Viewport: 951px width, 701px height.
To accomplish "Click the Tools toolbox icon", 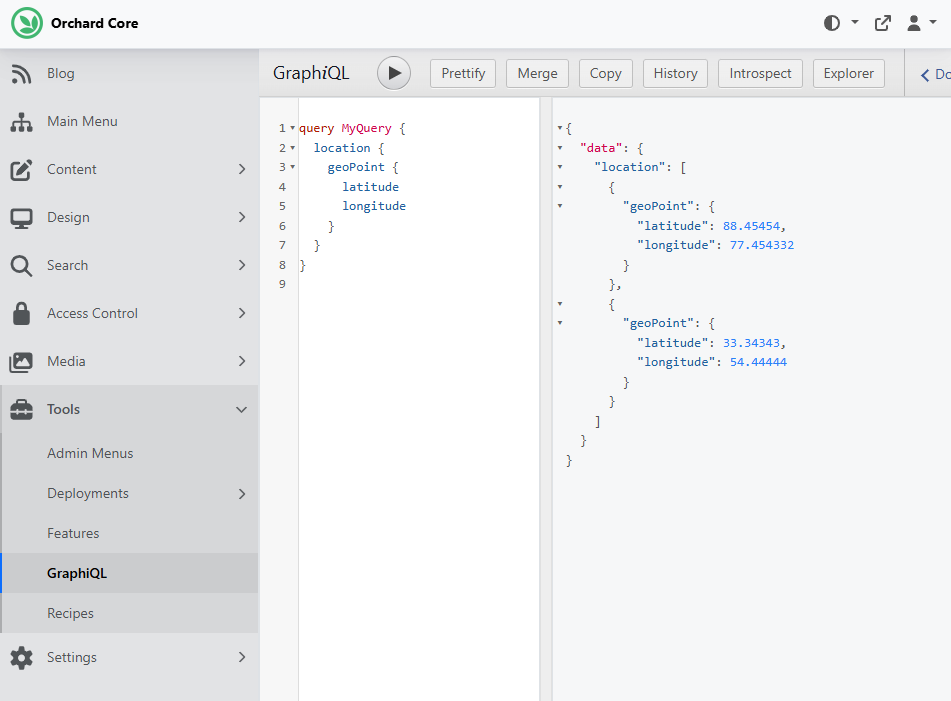I will pyautogui.click(x=21, y=409).
